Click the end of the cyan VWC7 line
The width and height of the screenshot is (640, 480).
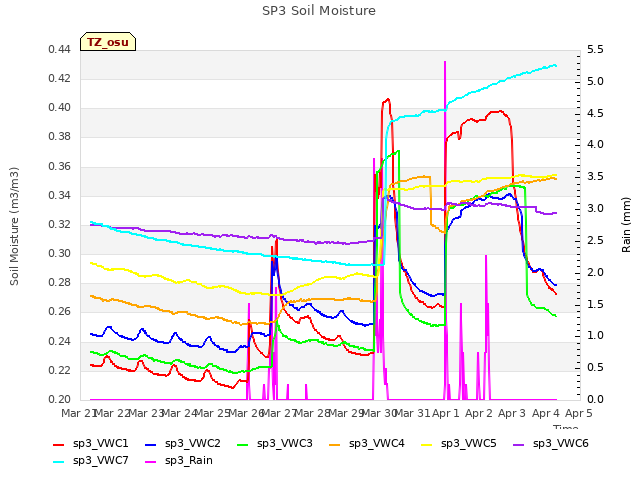pos(556,65)
